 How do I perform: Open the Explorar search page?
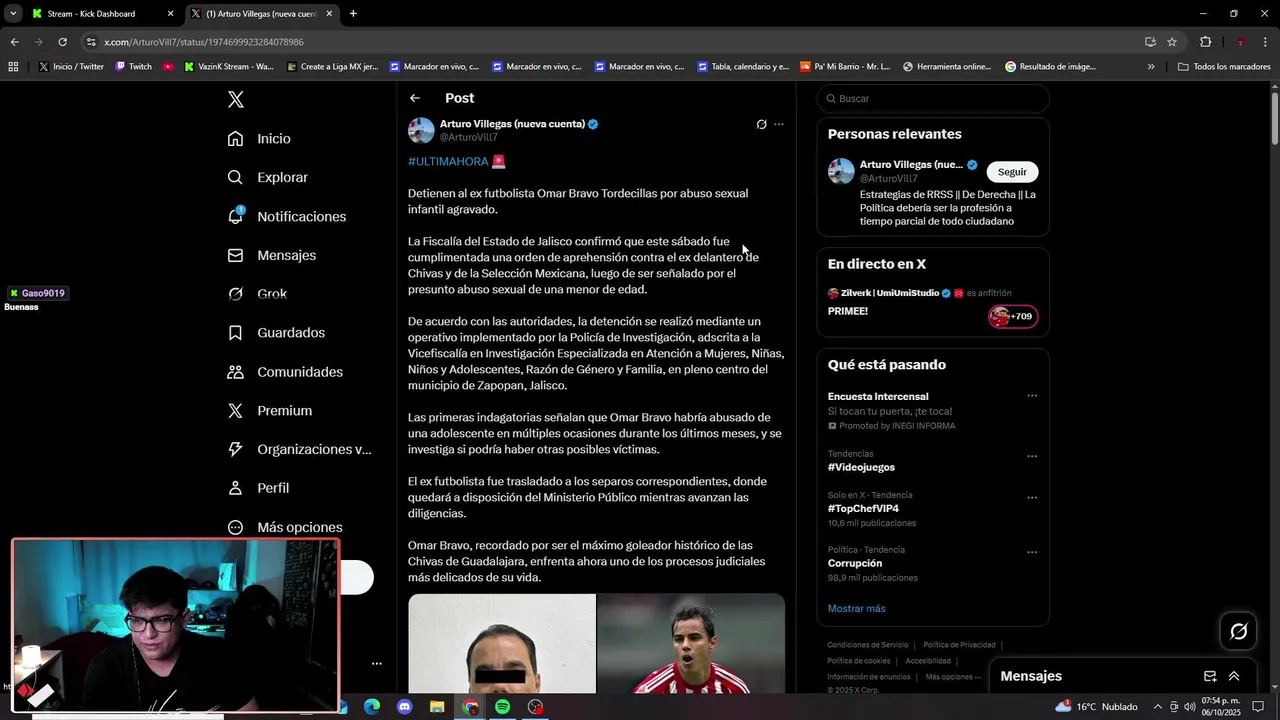[267, 177]
